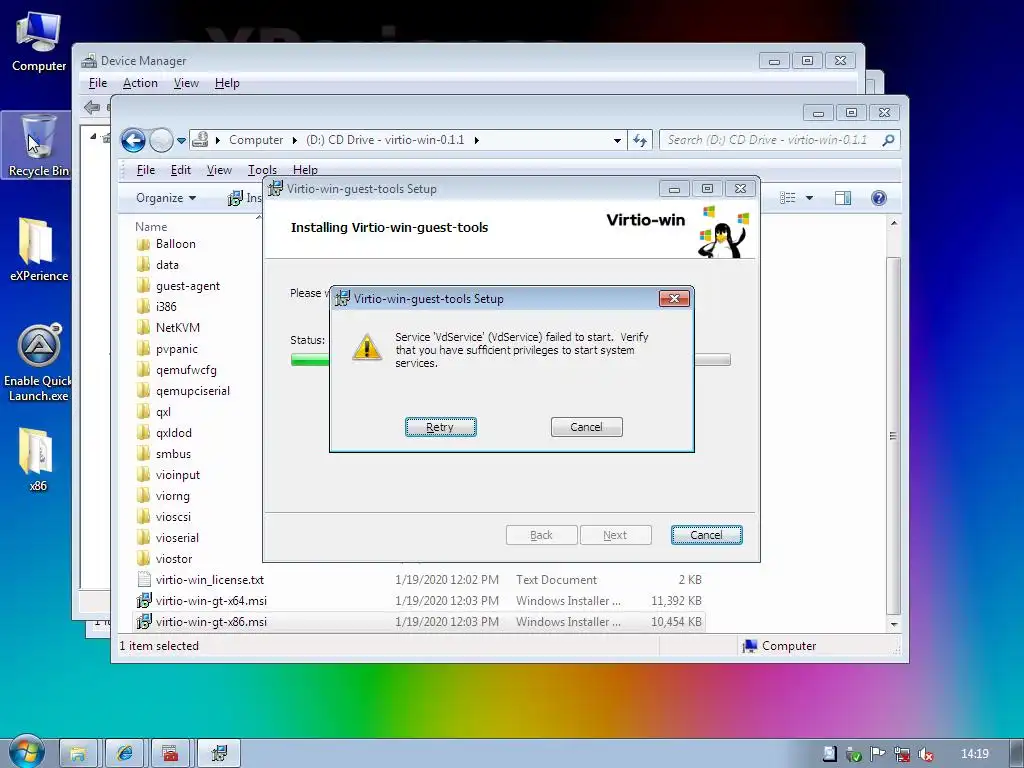Screen dimensions: 1024x768
Task: Expand address bar history dropdown
Action: (617, 140)
